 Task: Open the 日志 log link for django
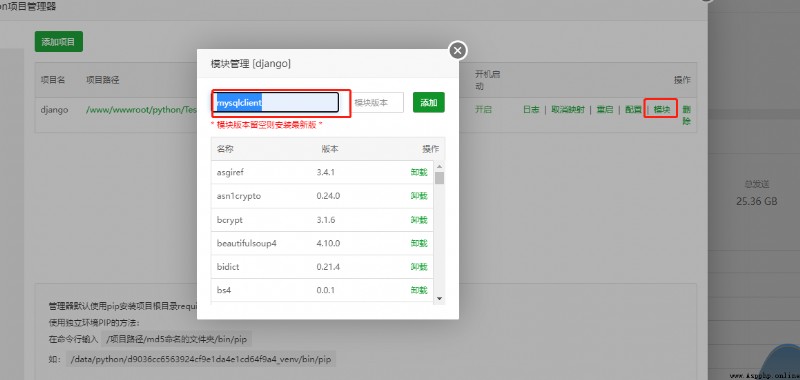coord(531,110)
